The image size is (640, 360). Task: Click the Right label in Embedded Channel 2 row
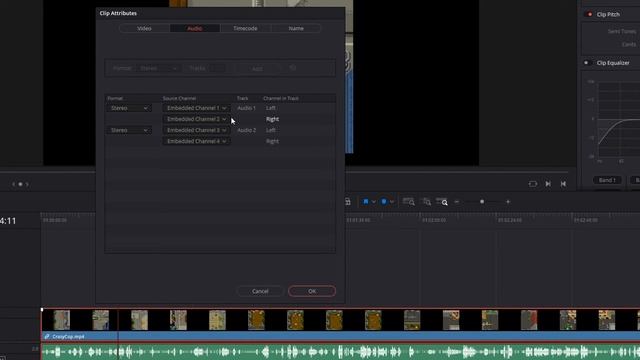click(272, 119)
